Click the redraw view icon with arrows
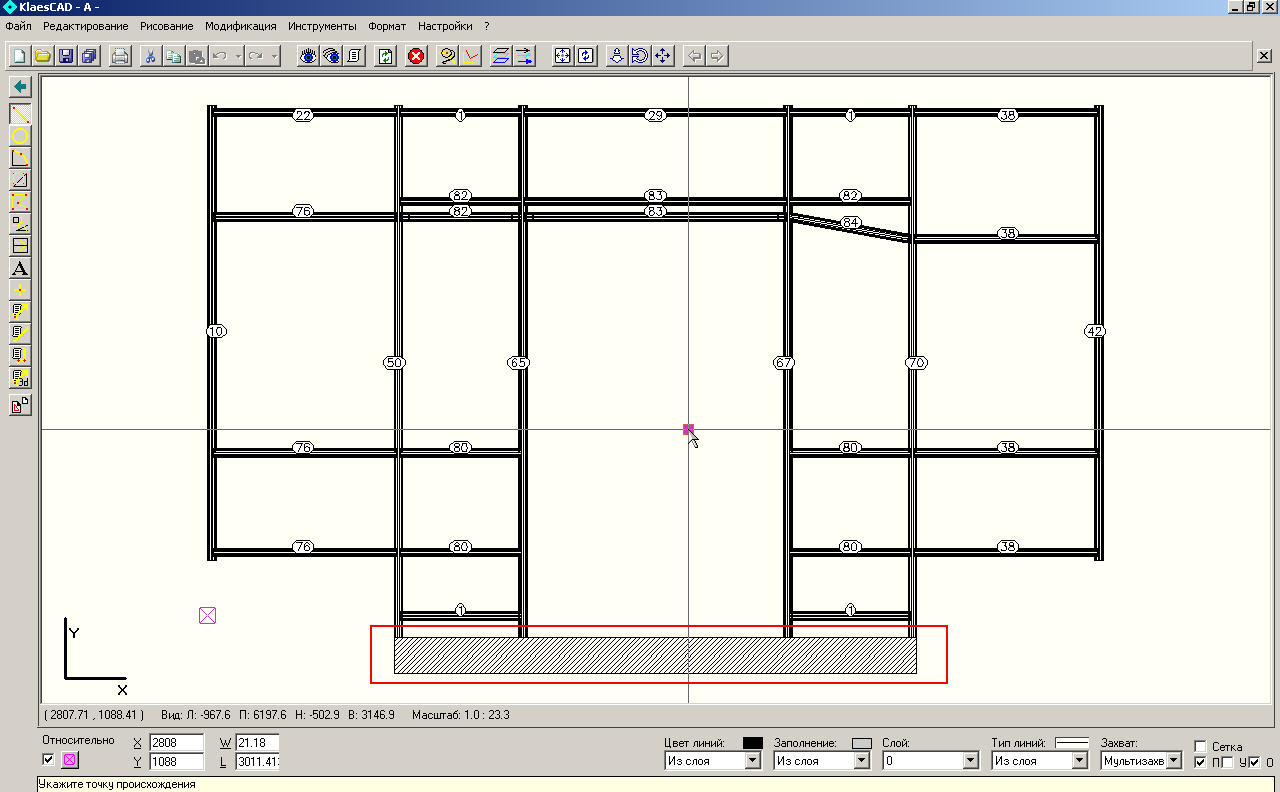 [586, 56]
